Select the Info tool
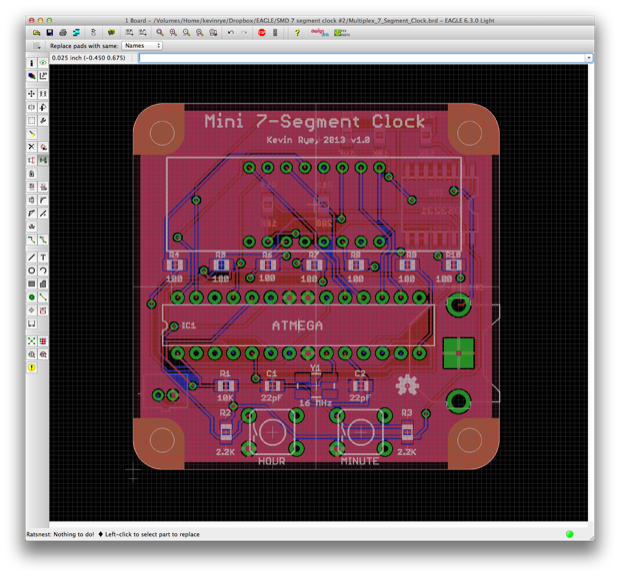620x576 pixels. [32, 63]
